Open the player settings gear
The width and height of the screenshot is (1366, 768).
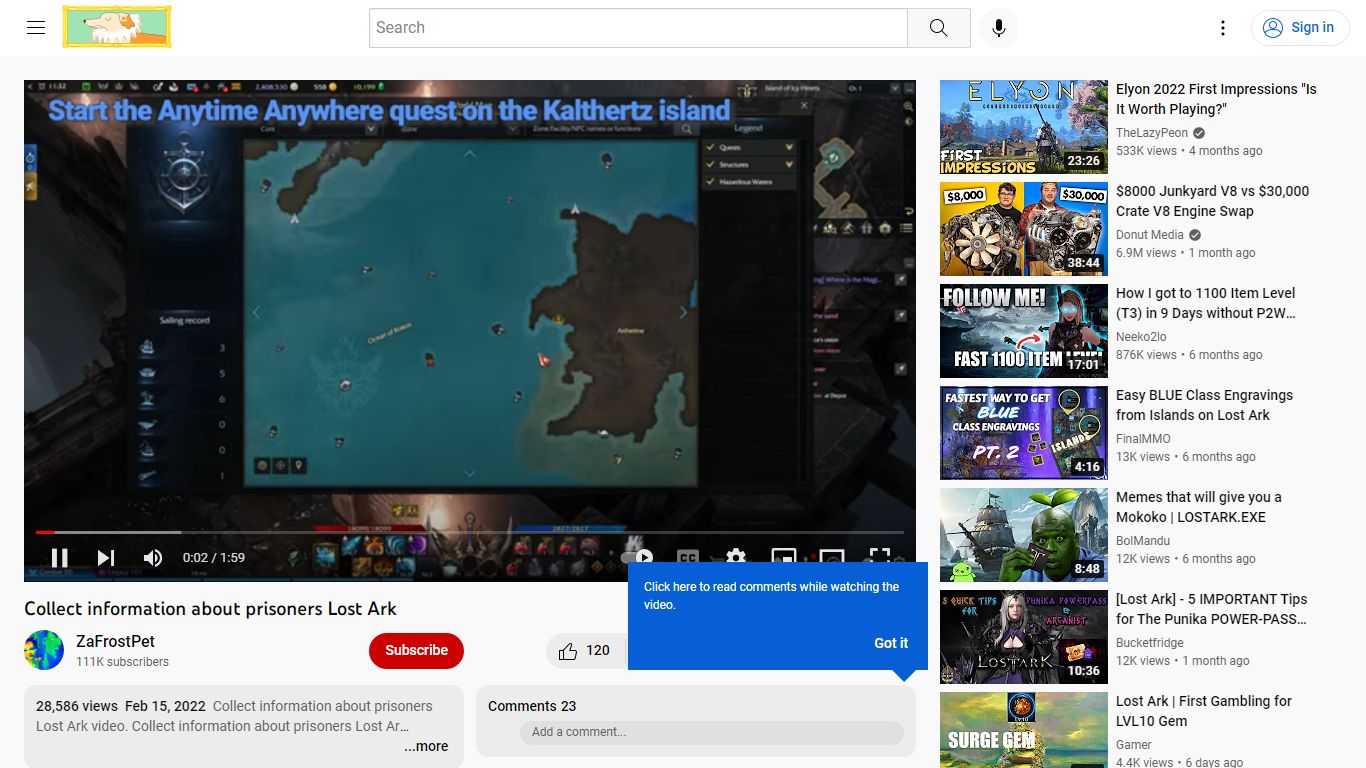tap(736, 557)
